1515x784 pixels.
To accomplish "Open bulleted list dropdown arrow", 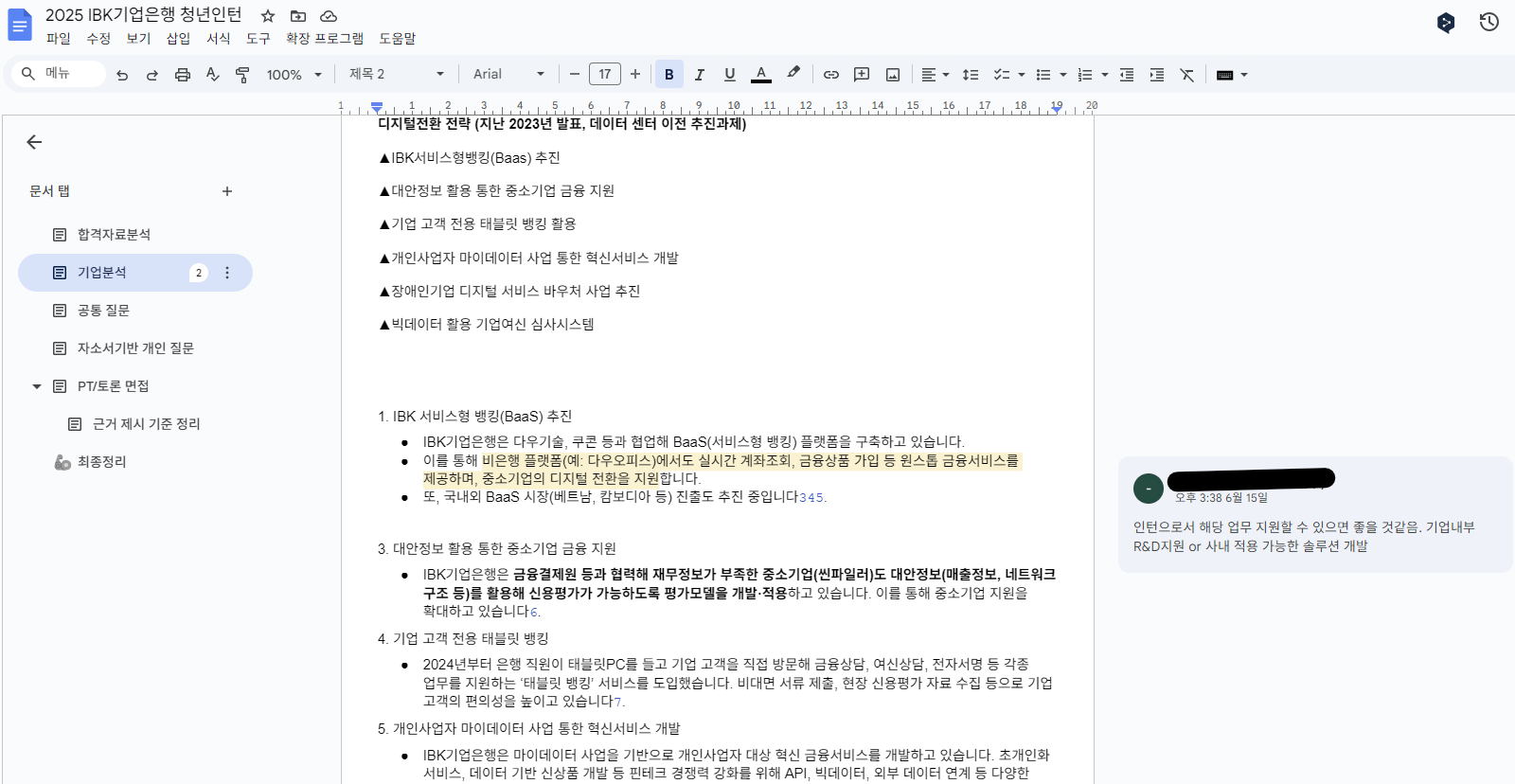I will pyautogui.click(x=1063, y=75).
